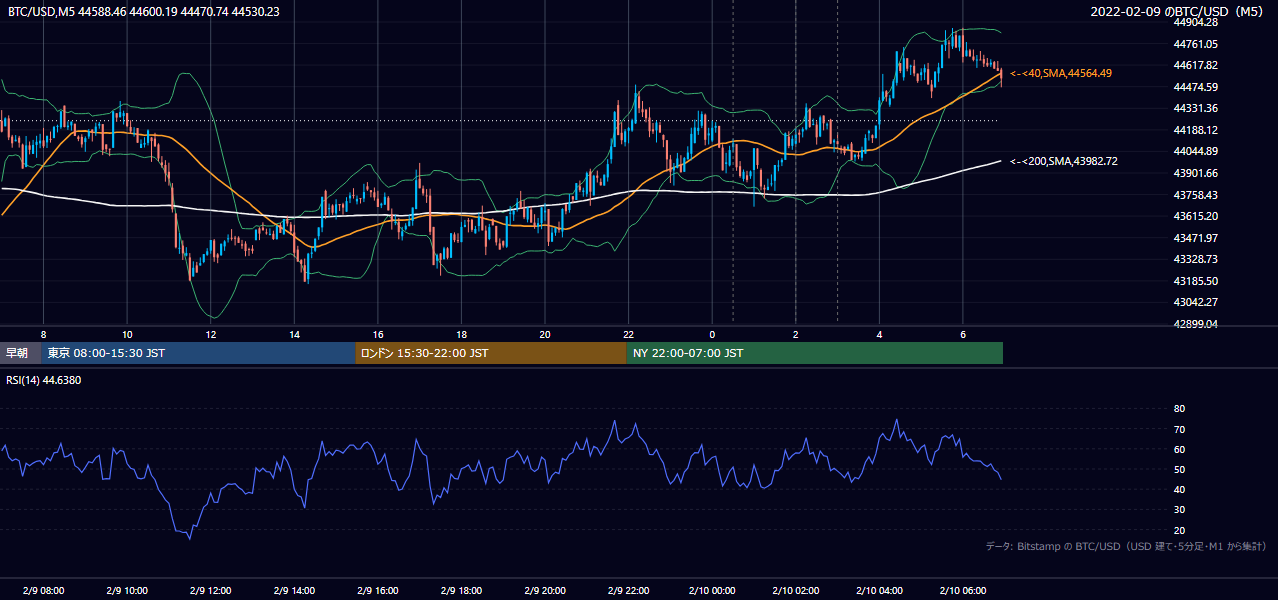Click the 東京 08:00-15:30 JST session bar
Viewport: 1278px width, 600px height.
coord(198,353)
